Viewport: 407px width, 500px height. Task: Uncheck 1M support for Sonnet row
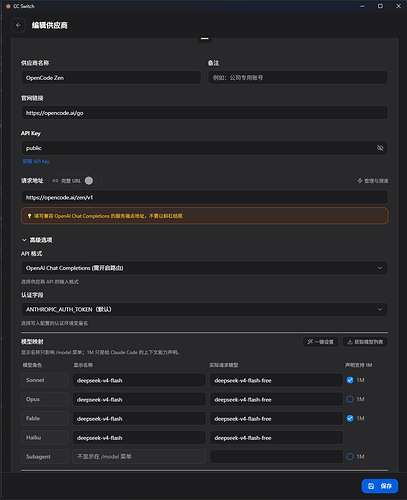coord(350,380)
